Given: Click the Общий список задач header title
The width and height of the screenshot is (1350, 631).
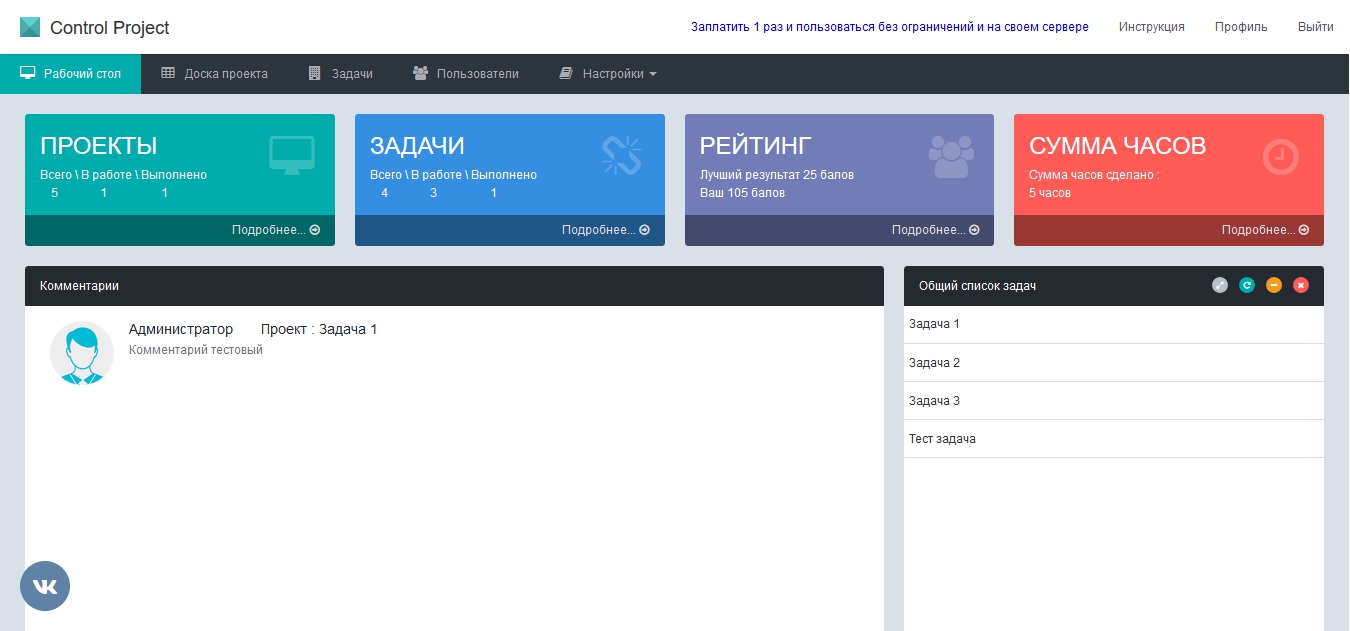Looking at the screenshot, I should 977,286.
